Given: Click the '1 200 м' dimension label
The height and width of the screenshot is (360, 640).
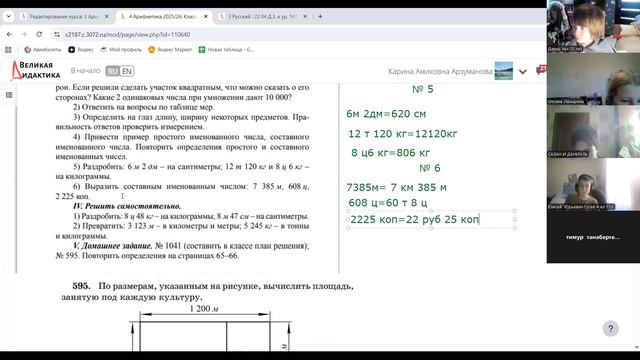Looking at the screenshot, I should coord(204,309).
